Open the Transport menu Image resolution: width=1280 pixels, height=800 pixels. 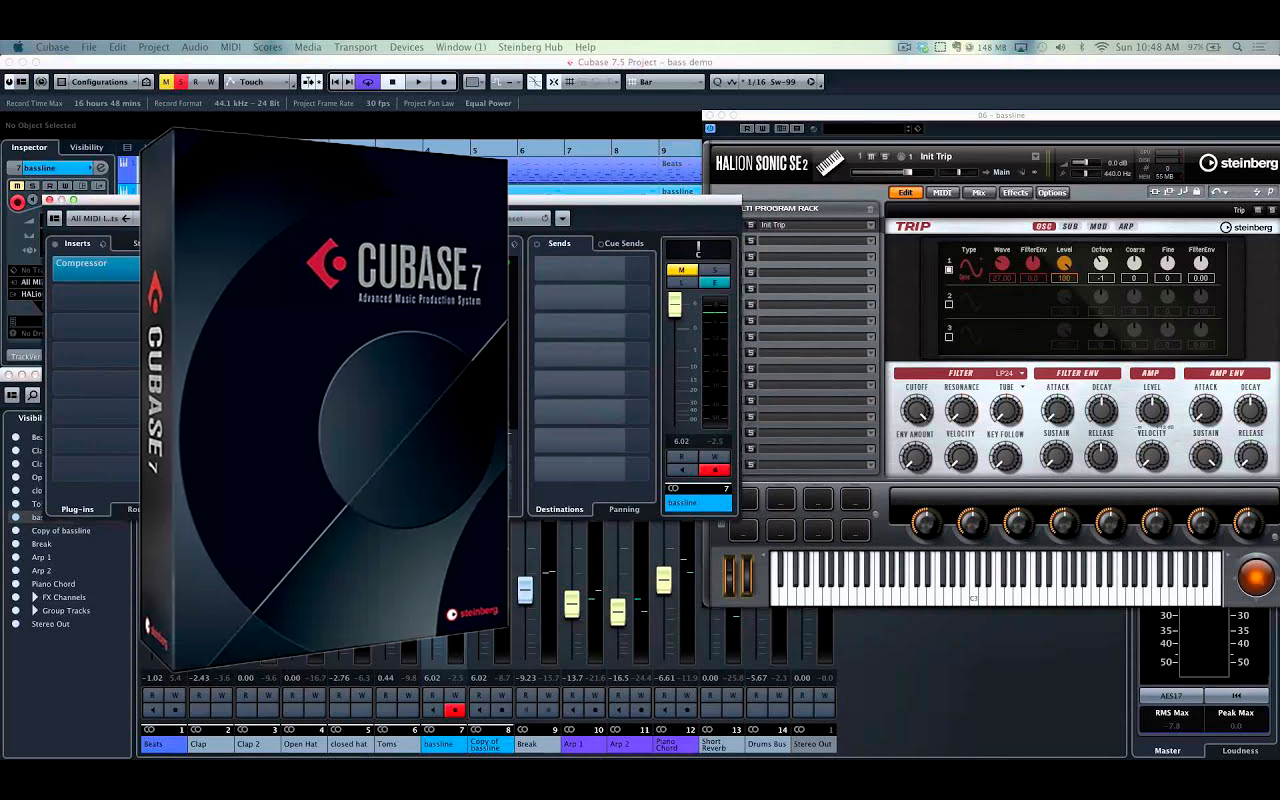pos(356,47)
